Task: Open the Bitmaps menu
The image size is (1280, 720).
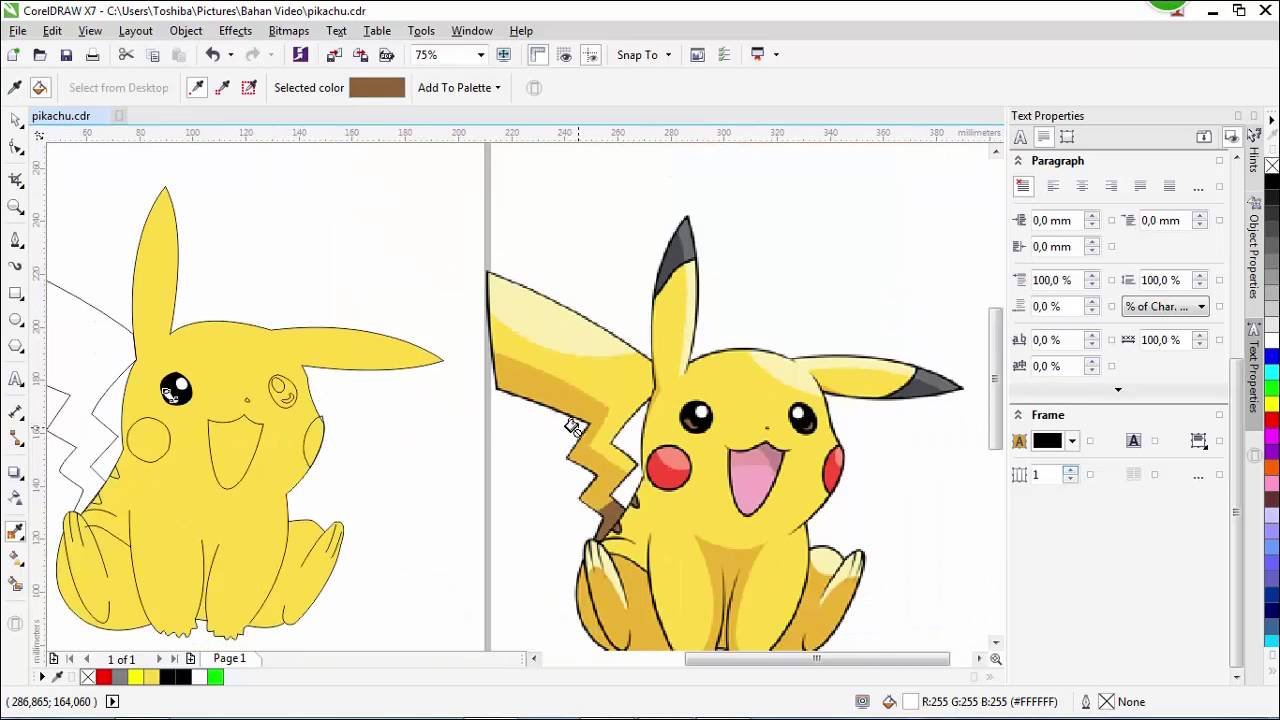Action: click(288, 31)
